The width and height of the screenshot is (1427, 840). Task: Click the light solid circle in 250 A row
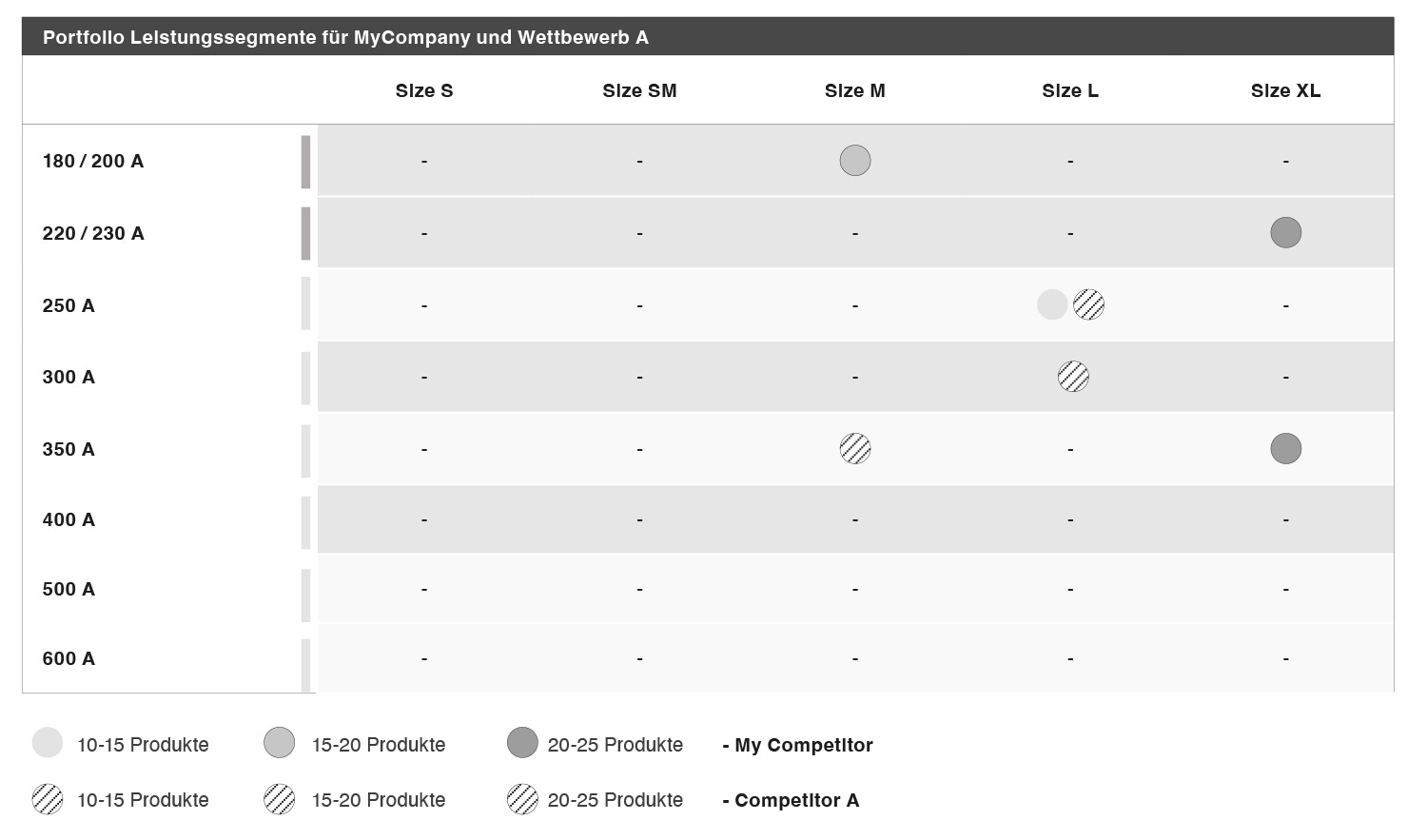(x=1052, y=304)
